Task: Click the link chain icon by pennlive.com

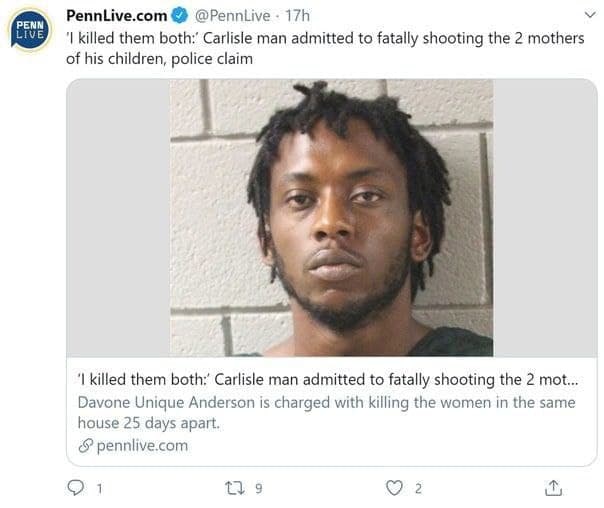Action: click(86, 446)
